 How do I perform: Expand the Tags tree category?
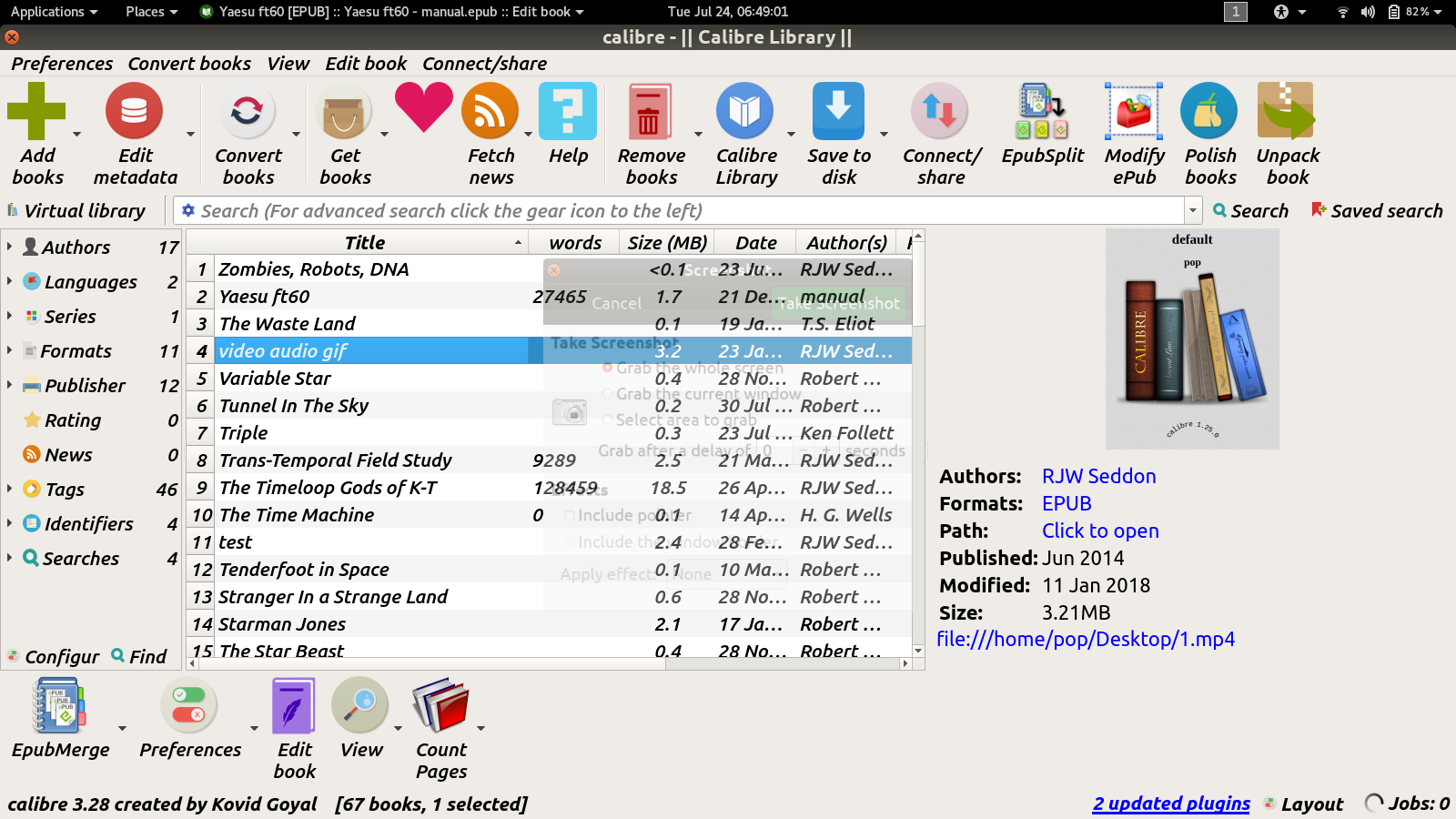click(9, 489)
